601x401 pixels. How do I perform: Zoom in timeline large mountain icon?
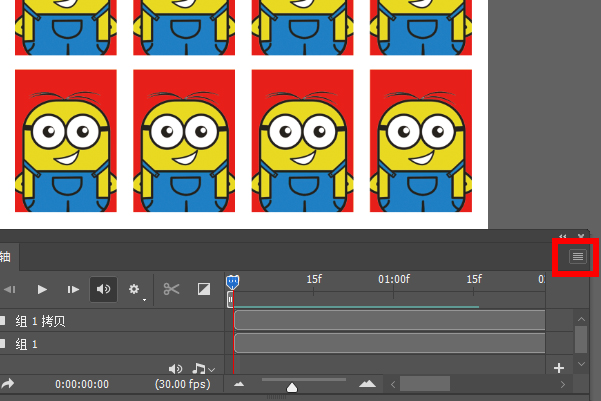pos(367,383)
